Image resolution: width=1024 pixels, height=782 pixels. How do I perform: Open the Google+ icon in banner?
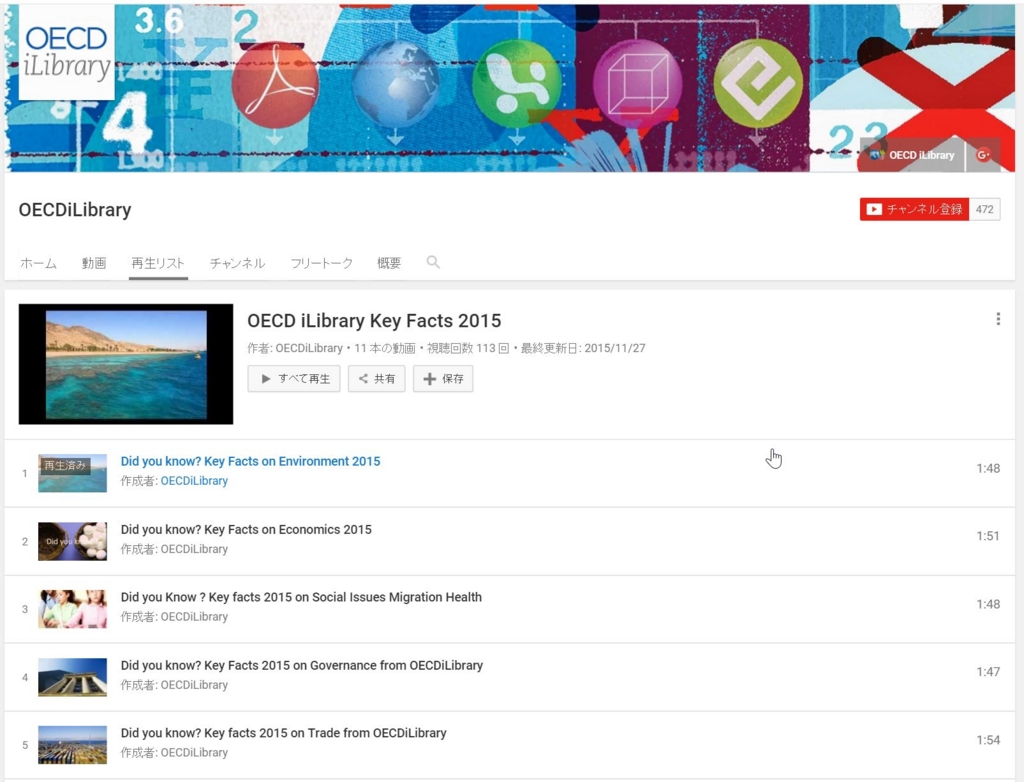[983, 155]
